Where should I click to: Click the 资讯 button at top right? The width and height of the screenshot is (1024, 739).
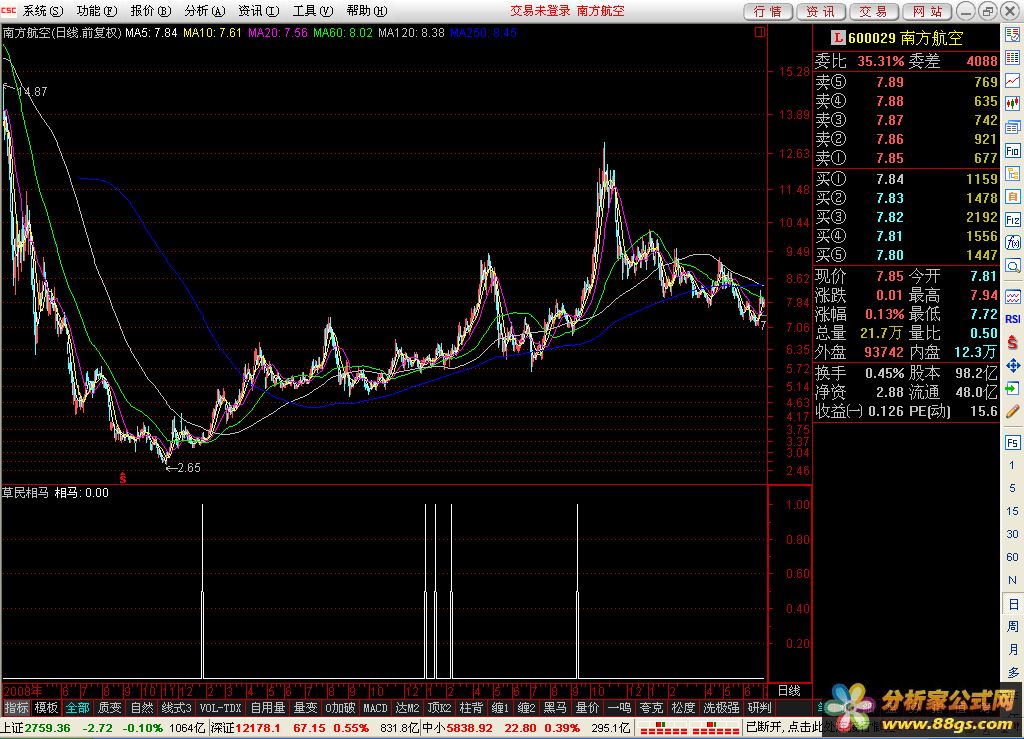821,12
